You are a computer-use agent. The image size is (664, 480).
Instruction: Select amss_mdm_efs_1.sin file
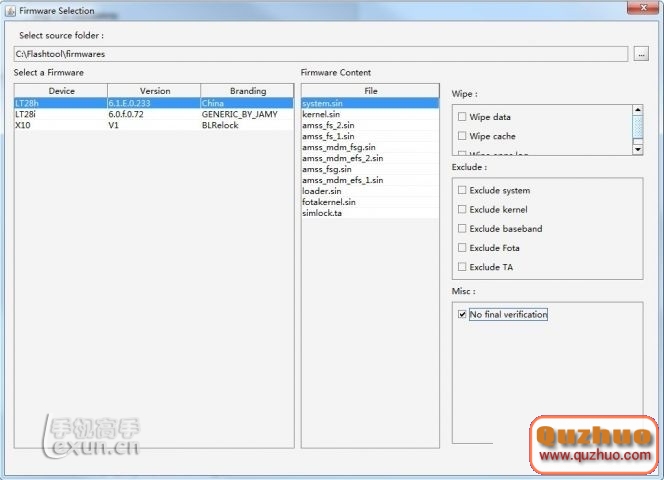point(371,180)
